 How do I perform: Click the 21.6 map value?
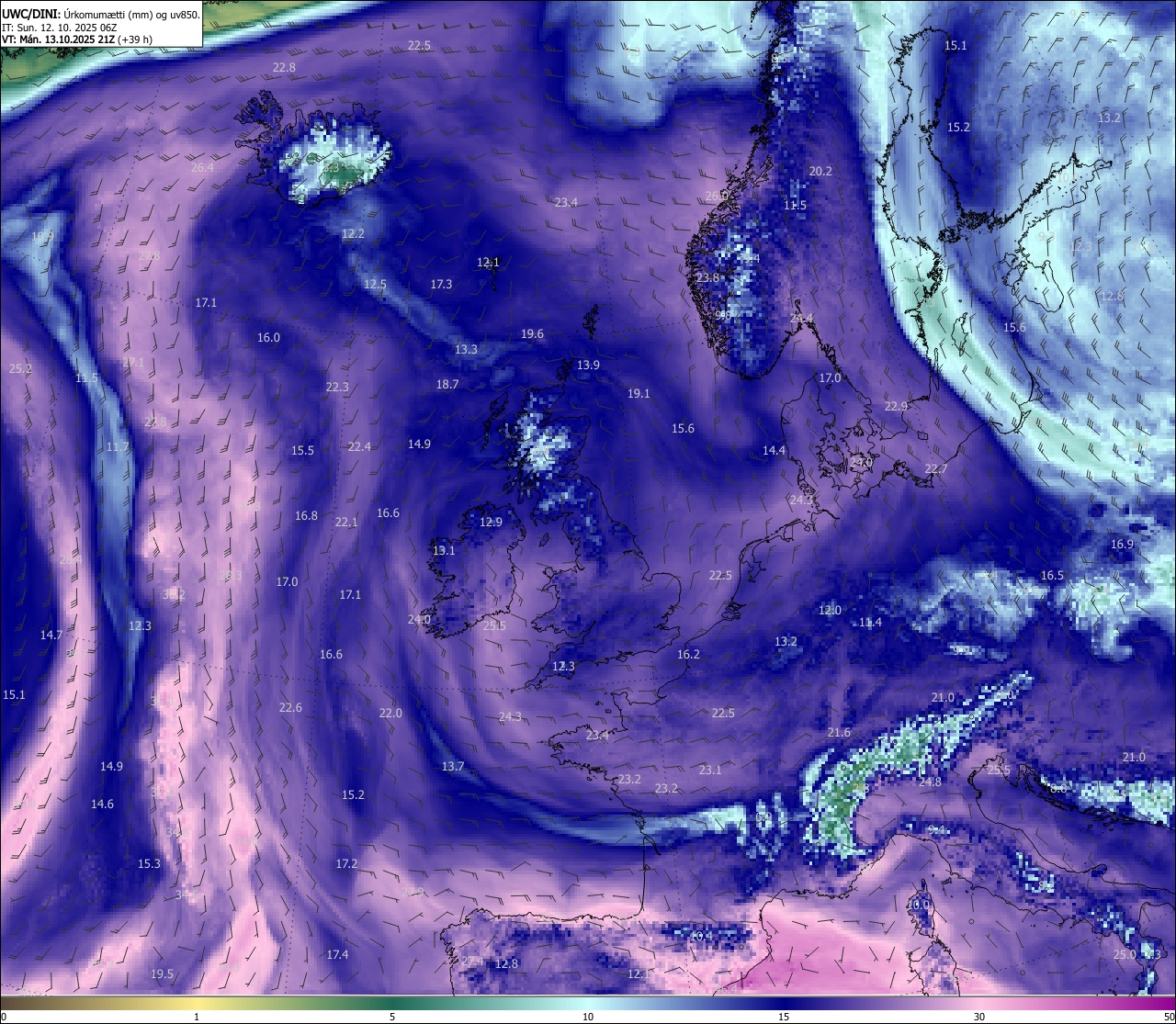click(x=839, y=732)
